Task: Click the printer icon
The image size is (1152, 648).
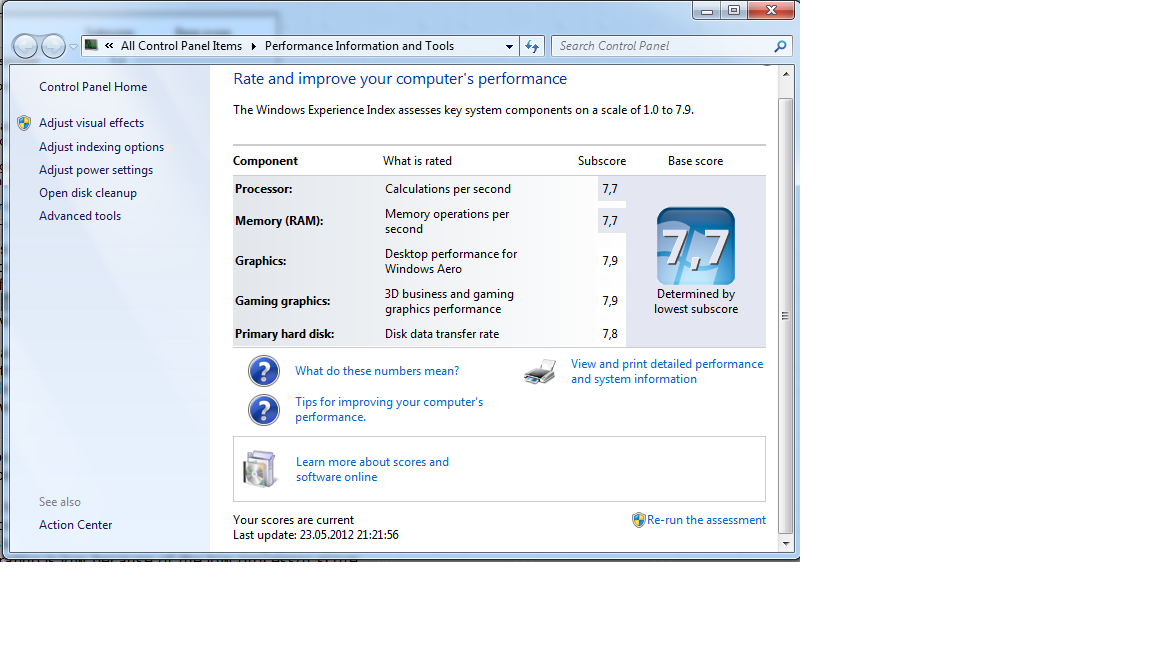Action: point(540,372)
